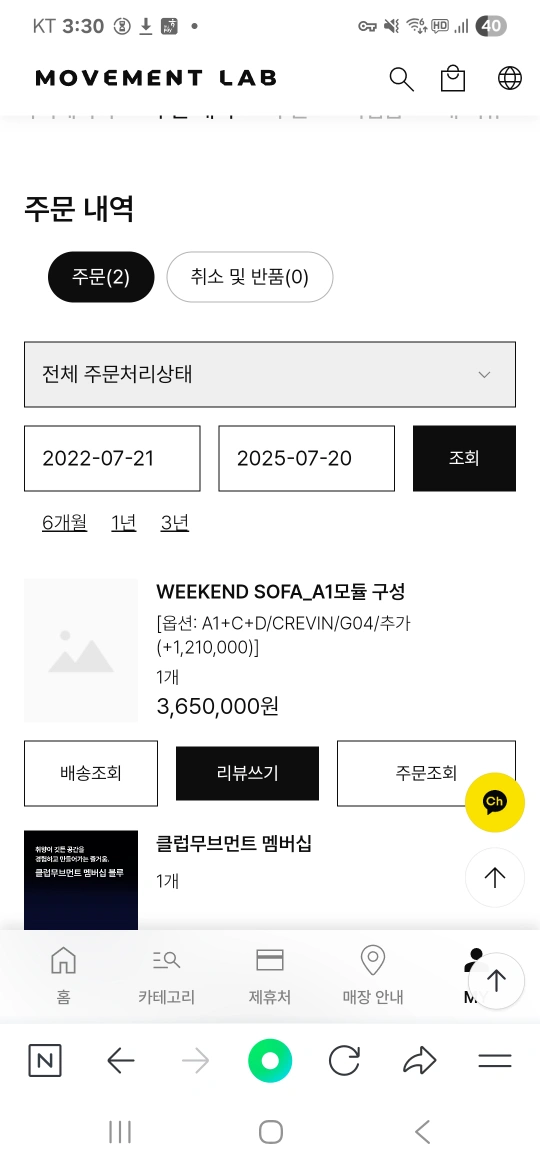The height and width of the screenshot is (1170, 540).
Task: Open the shopping bag cart icon
Action: 453,78
